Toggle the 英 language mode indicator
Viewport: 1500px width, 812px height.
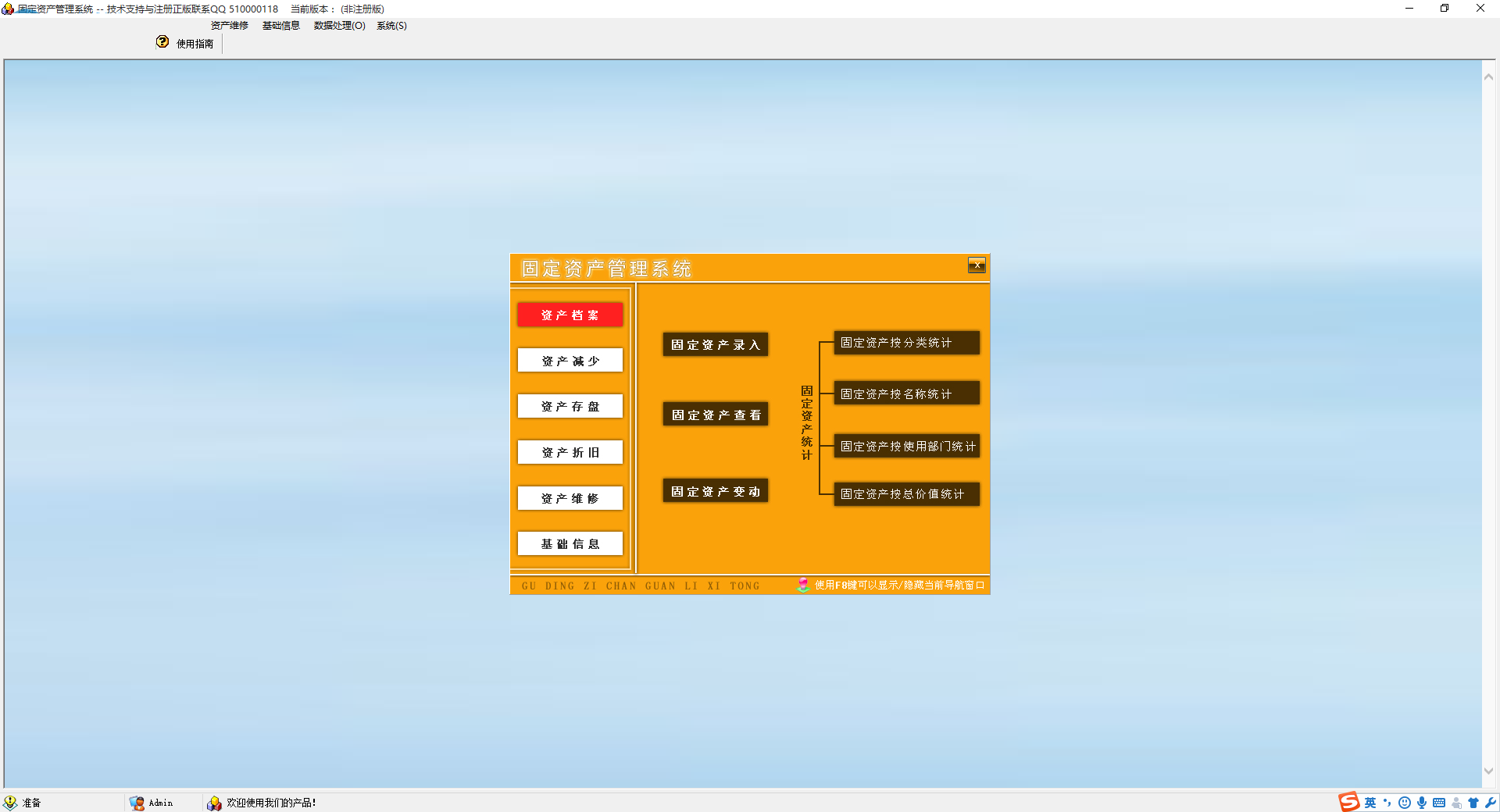[1370, 803]
